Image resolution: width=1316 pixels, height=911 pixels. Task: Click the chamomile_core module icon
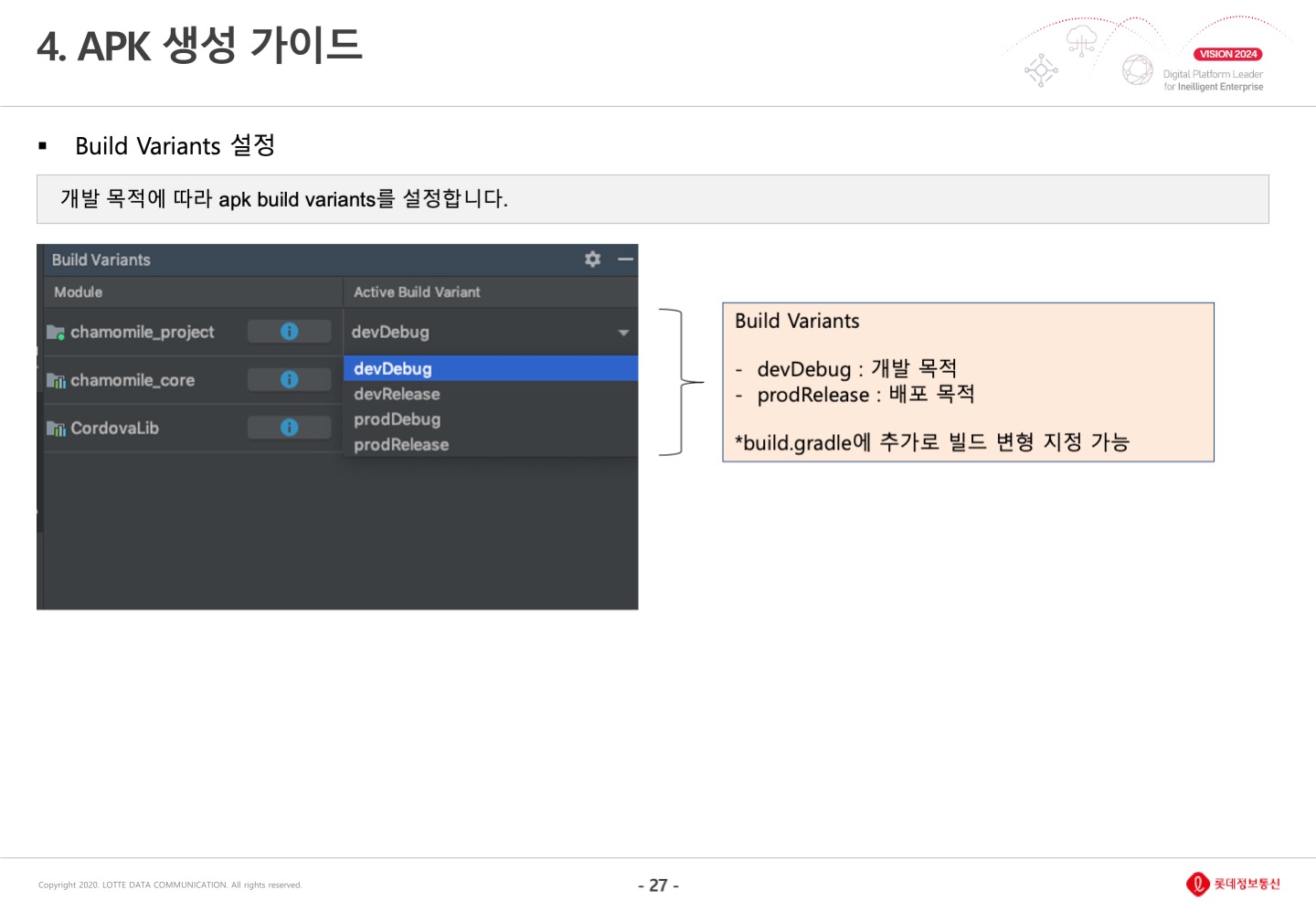[x=56, y=380]
